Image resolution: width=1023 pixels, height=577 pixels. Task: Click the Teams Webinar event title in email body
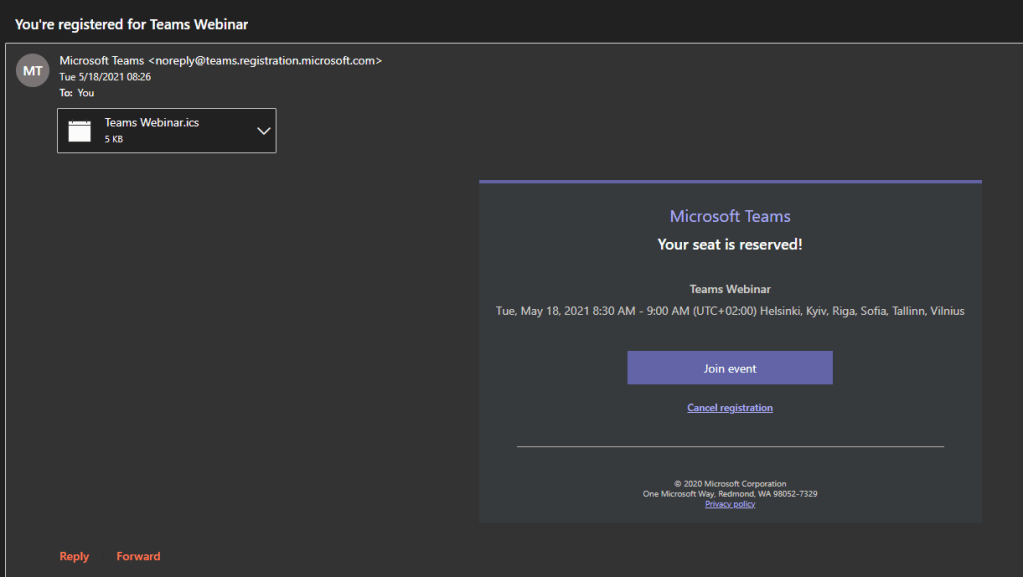[x=730, y=289]
